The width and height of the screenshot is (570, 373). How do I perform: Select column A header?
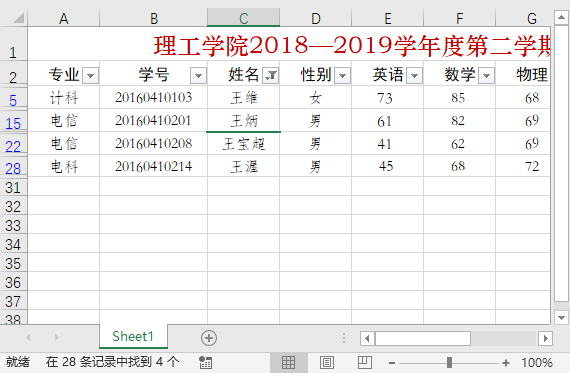(64, 18)
